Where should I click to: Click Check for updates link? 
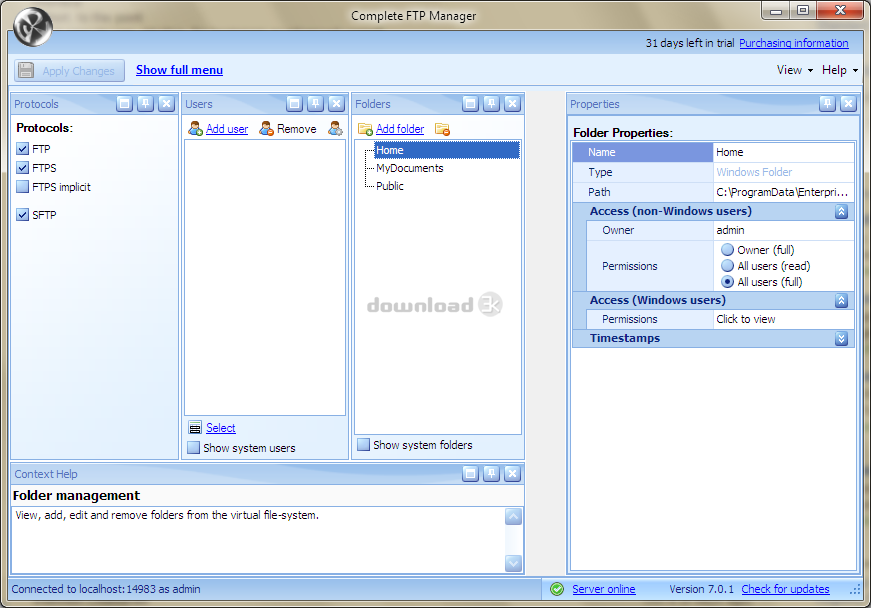pos(785,589)
